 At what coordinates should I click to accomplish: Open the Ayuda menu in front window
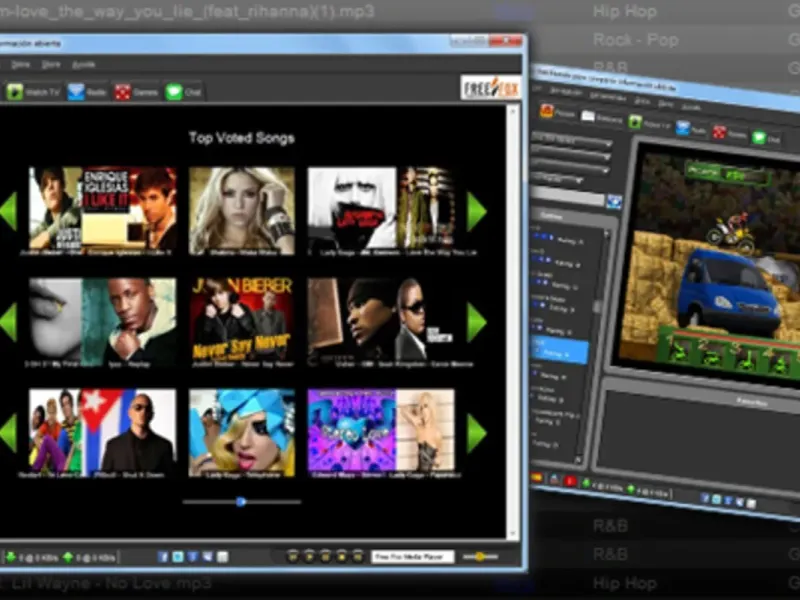(x=83, y=65)
